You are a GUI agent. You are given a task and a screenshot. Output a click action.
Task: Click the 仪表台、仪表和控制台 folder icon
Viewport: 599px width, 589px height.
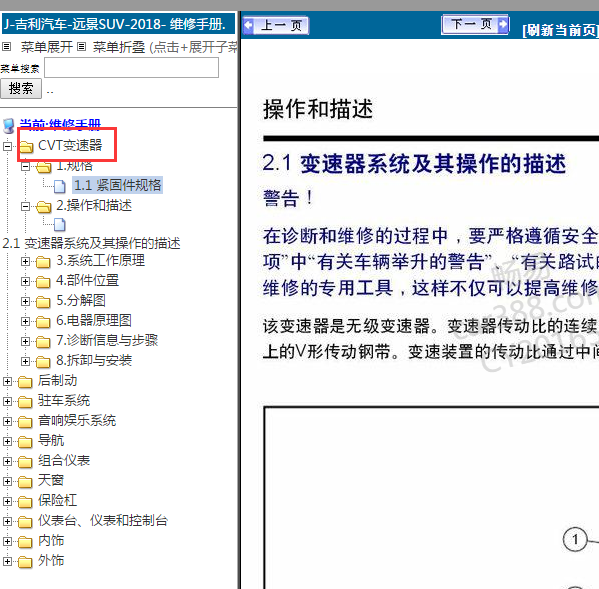pos(25,521)
